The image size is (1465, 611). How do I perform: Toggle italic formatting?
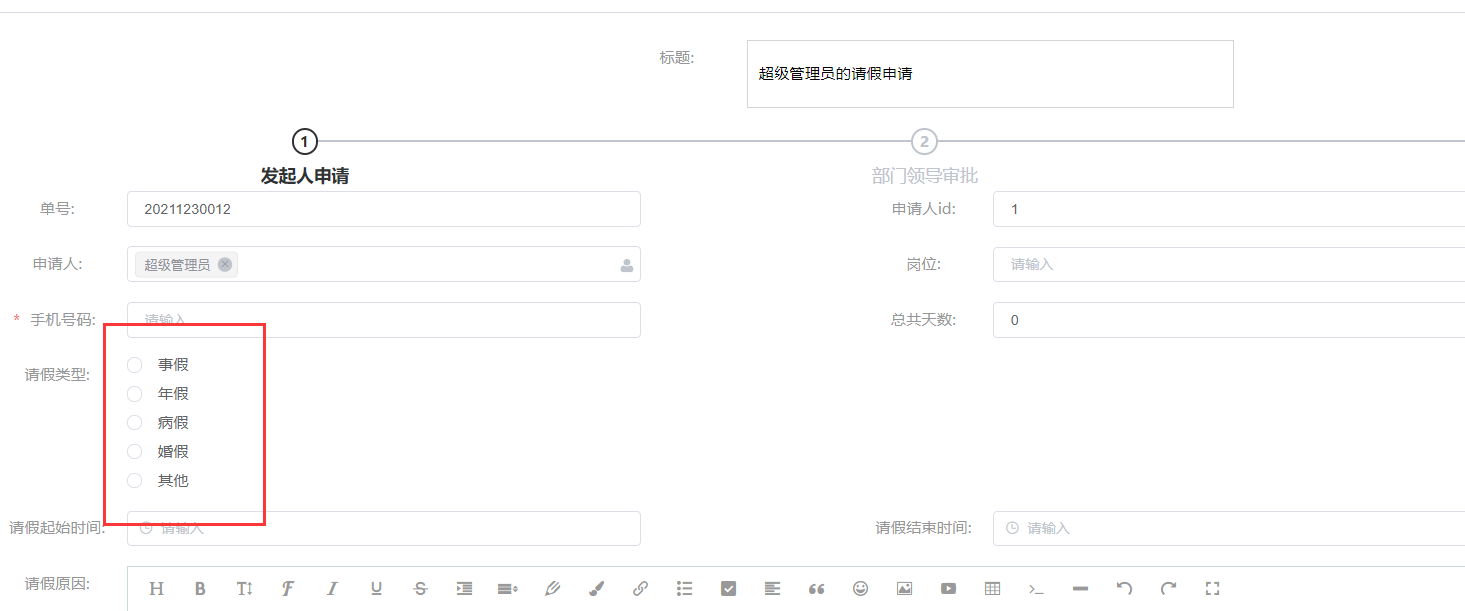click(x=332, y=589)
